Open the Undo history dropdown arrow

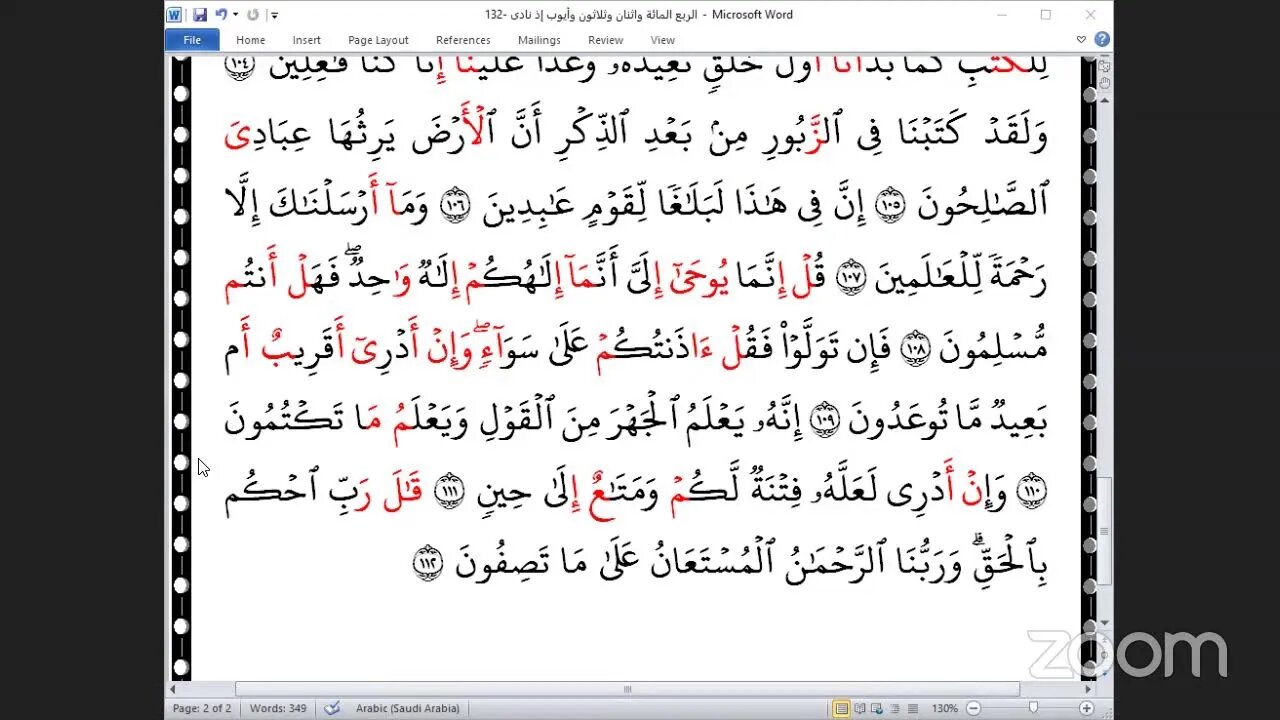tap(234, 15)
